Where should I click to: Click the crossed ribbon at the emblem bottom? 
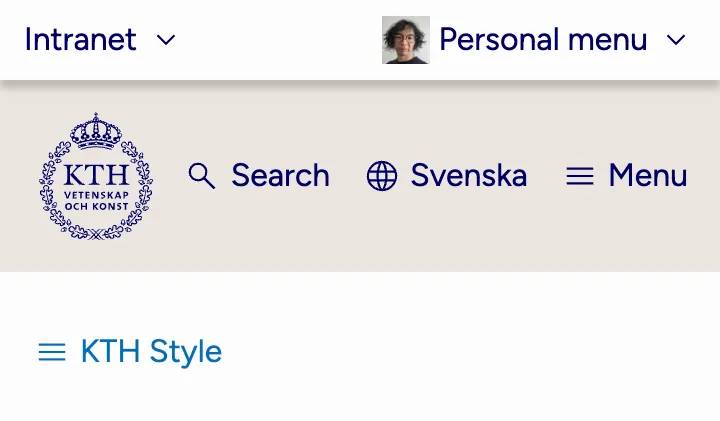(96, 233)
